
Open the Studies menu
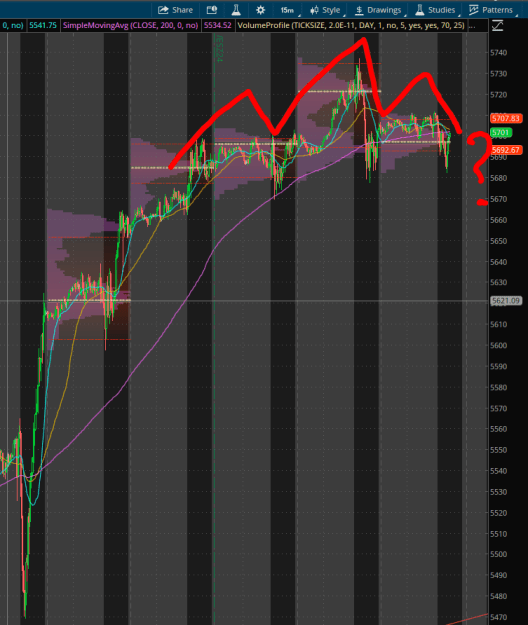[436, 10]
